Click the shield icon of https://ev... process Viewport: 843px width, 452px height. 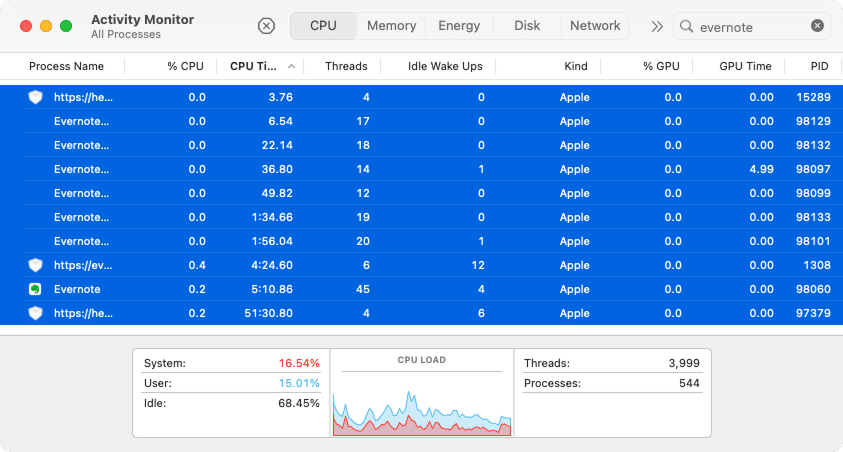tap(35, 265)
